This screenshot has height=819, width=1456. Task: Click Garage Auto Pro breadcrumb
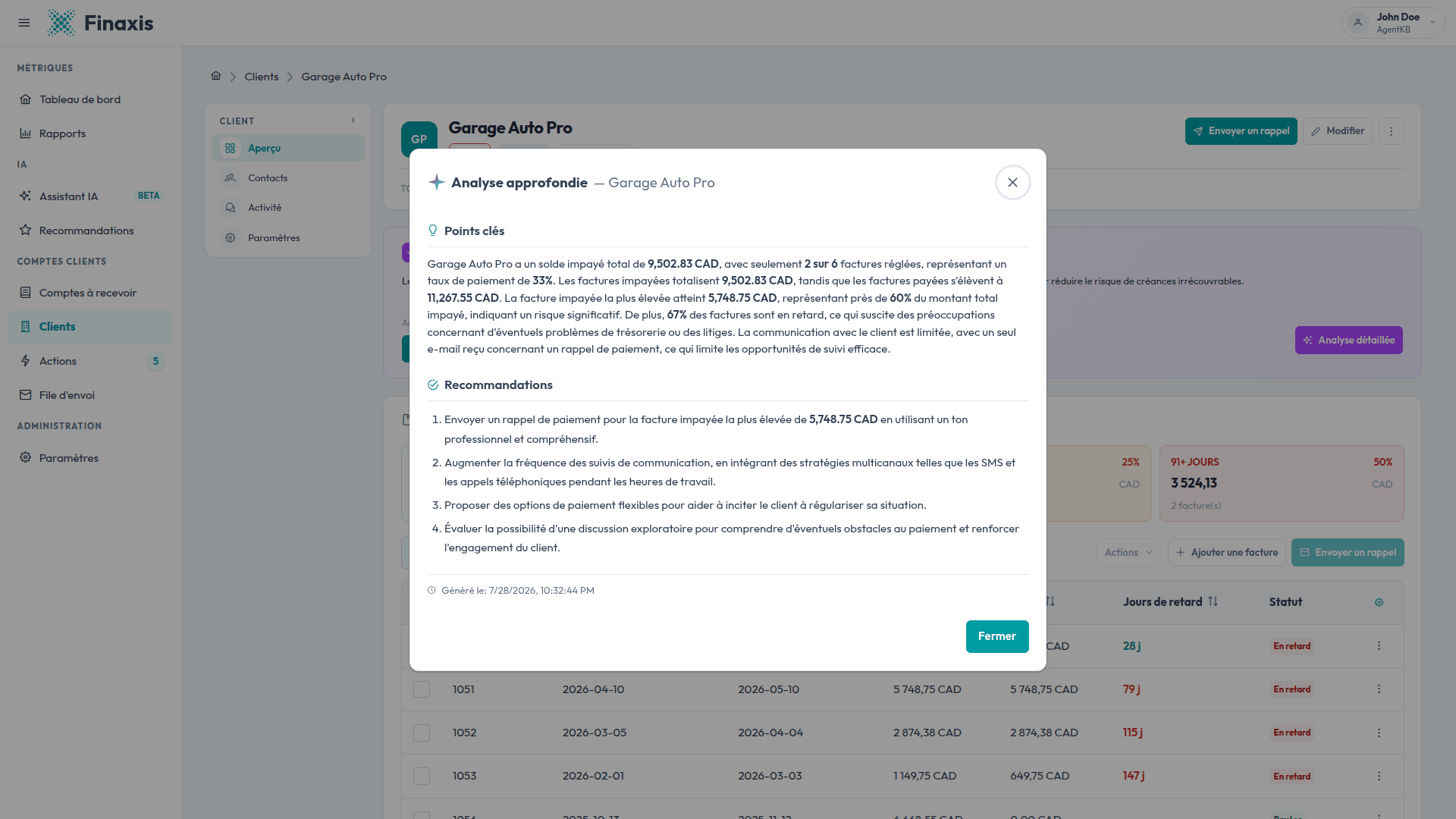(344, 77)
